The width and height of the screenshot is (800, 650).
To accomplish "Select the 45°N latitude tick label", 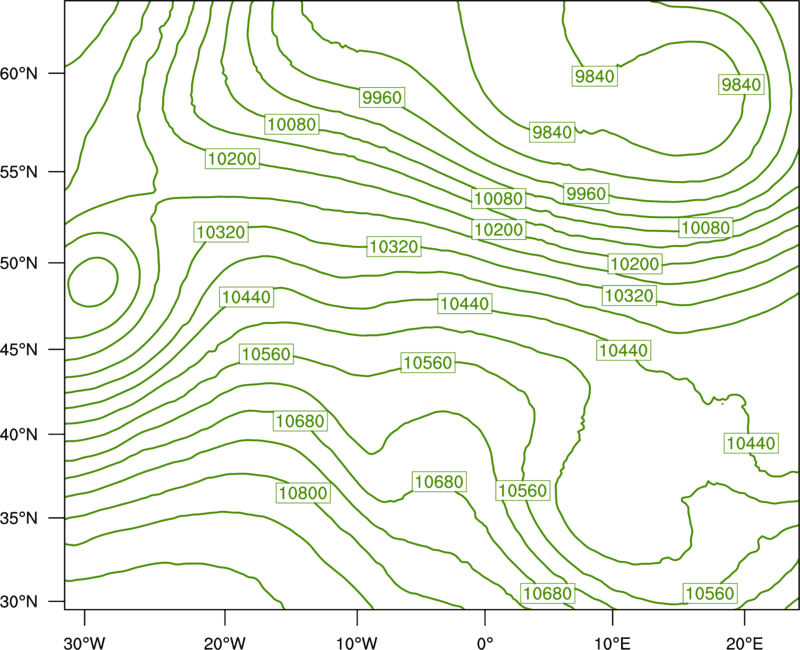I will (19, 349).
